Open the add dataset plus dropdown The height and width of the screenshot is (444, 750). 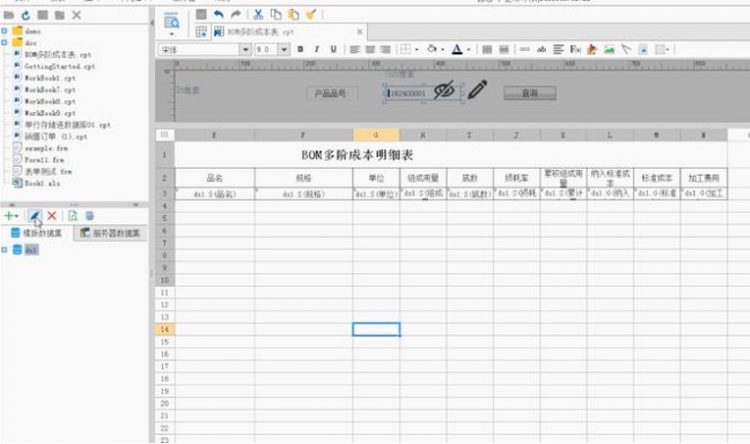(x=11, y=216)
